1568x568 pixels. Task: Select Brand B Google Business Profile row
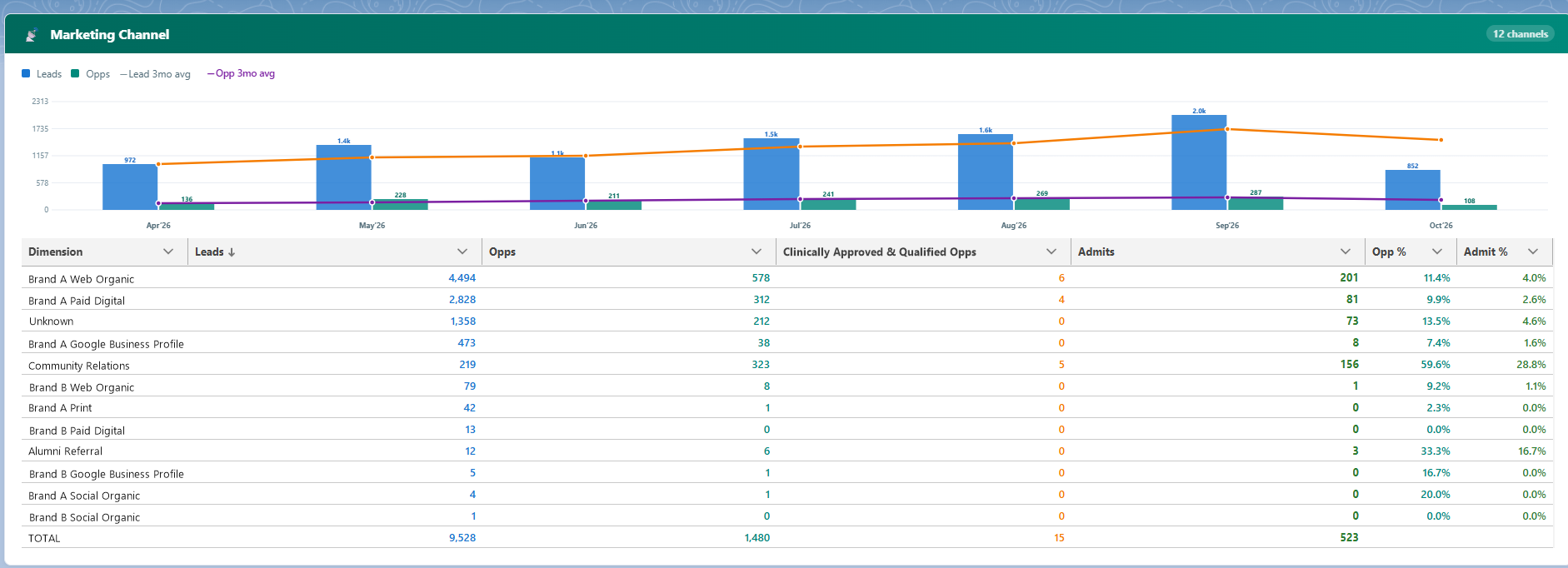787,473
